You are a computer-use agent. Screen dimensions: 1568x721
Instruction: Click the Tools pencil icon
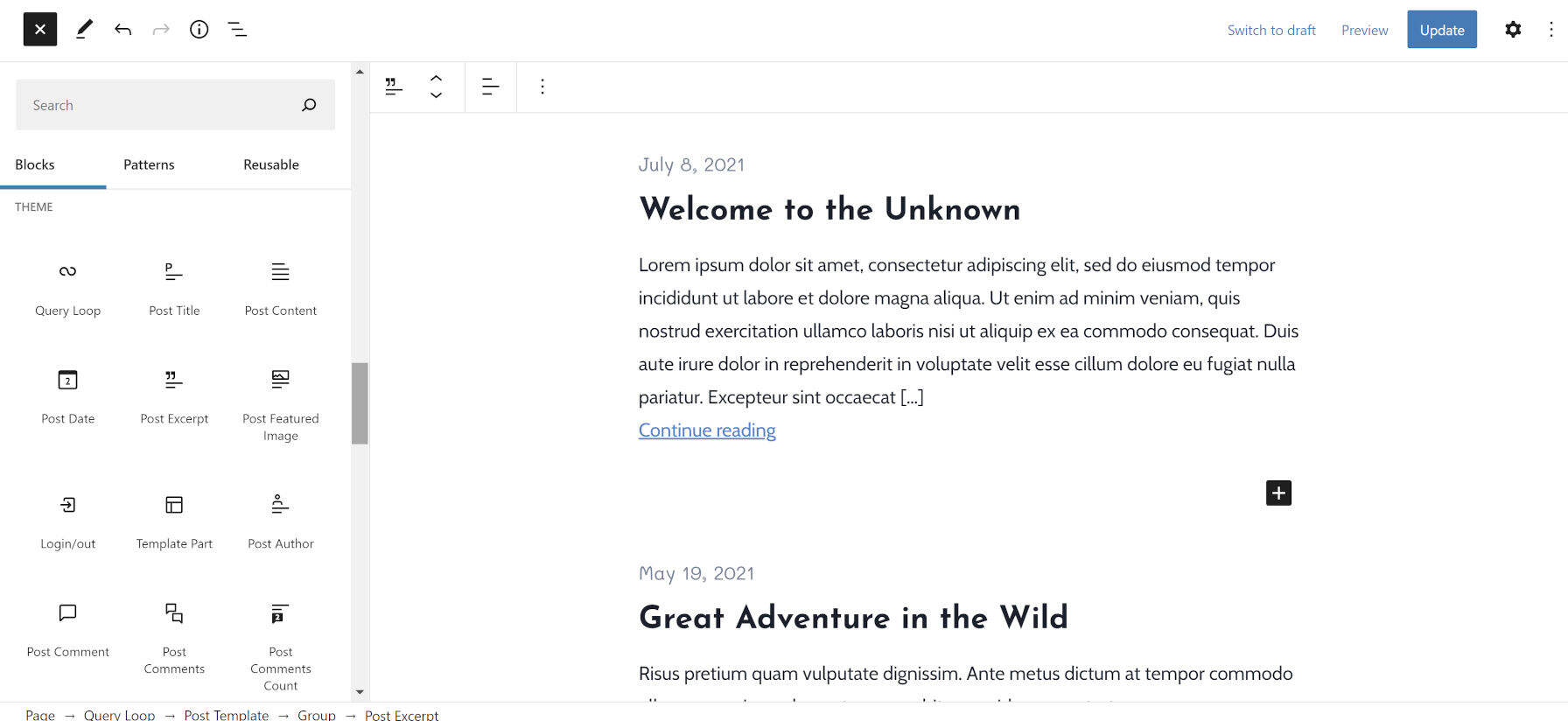click(x=84, y=30)
